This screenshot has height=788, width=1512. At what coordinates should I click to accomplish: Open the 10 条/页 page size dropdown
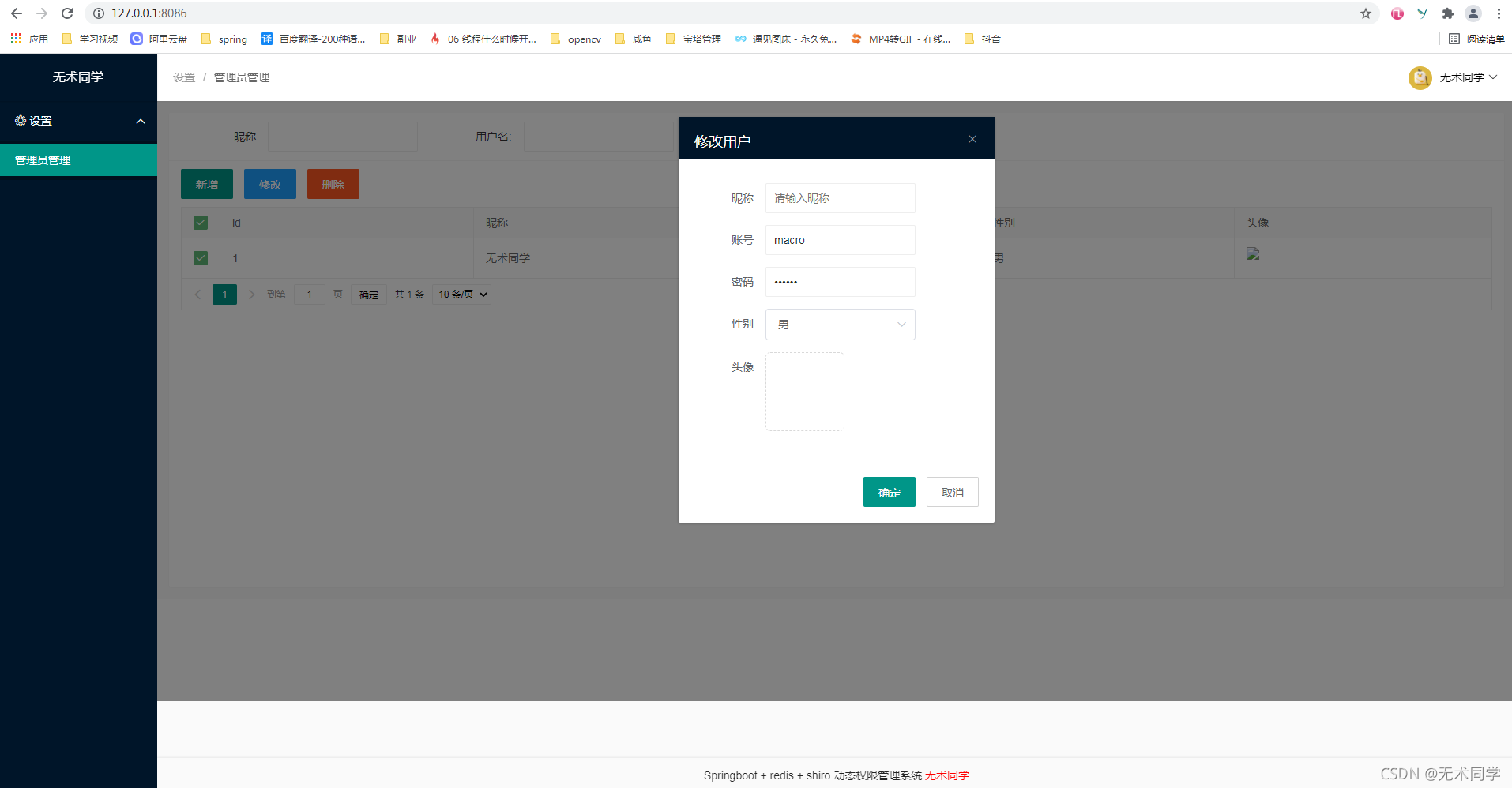(x=463, y=295)
